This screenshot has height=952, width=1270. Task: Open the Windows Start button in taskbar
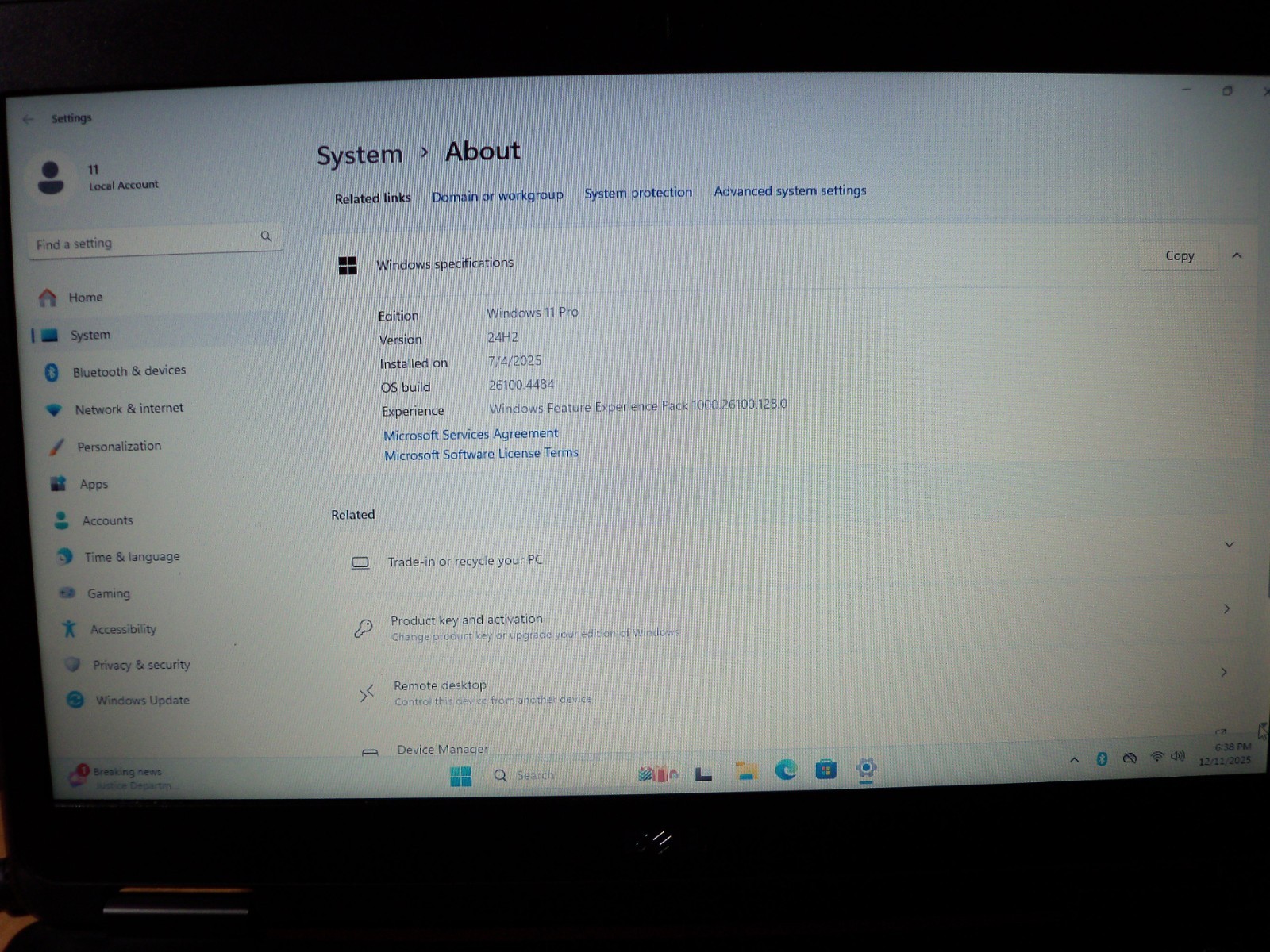coord(460,776)
